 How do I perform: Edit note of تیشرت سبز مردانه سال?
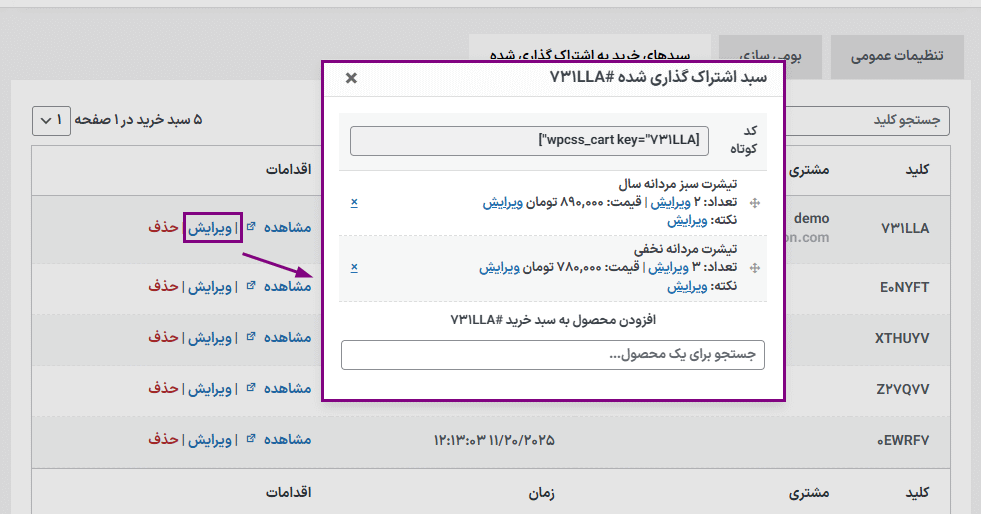coord(687,221)
